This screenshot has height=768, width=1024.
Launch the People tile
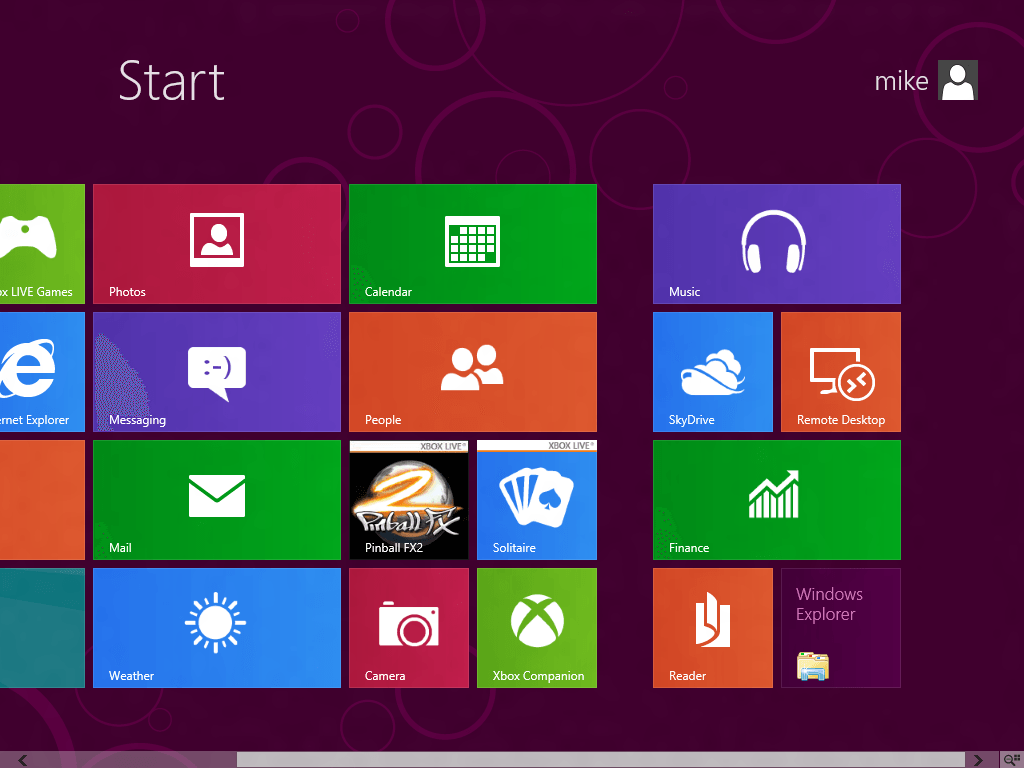click(x=472, y=371)
